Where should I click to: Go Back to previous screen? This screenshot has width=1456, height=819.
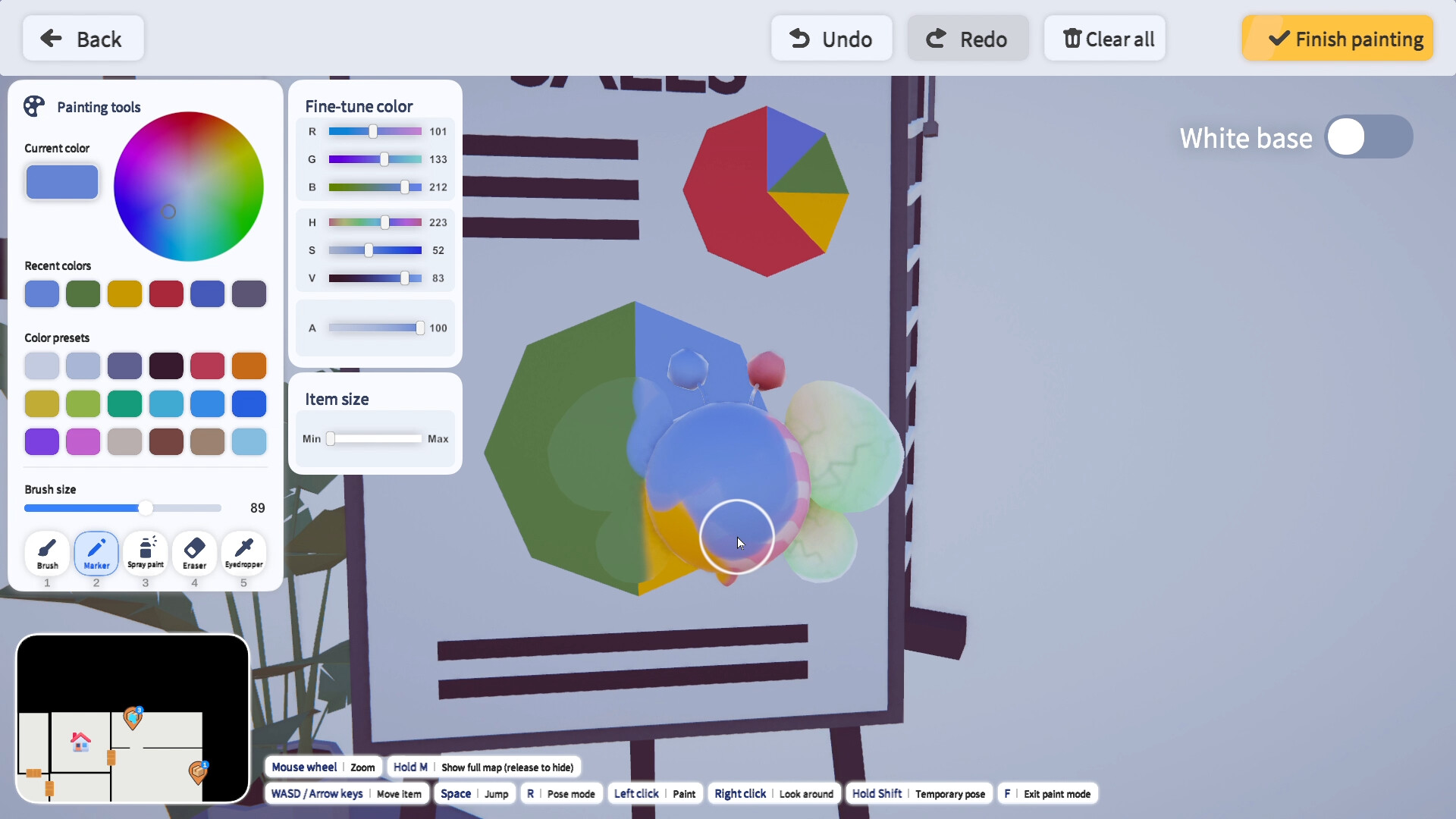click(x=83, y=39)
